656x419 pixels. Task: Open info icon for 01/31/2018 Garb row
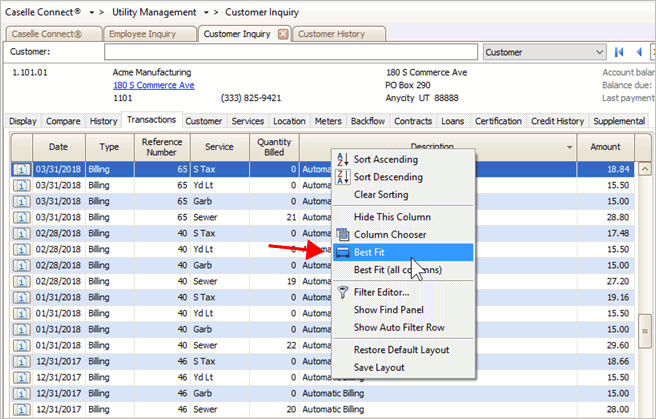[21, 330]
